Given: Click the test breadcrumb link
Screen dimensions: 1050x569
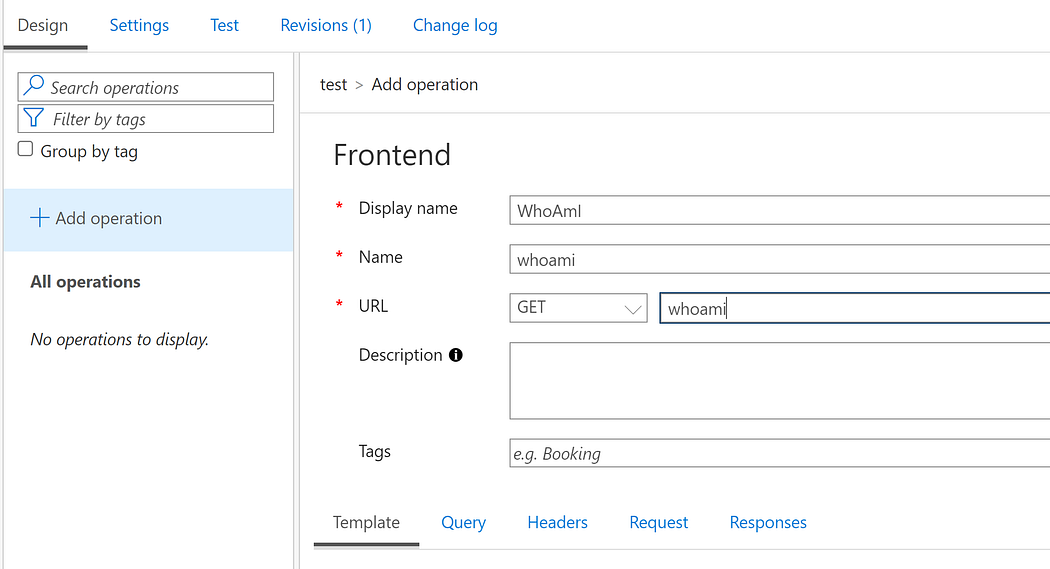Looking at the screenshot, I should click(333, 85).
